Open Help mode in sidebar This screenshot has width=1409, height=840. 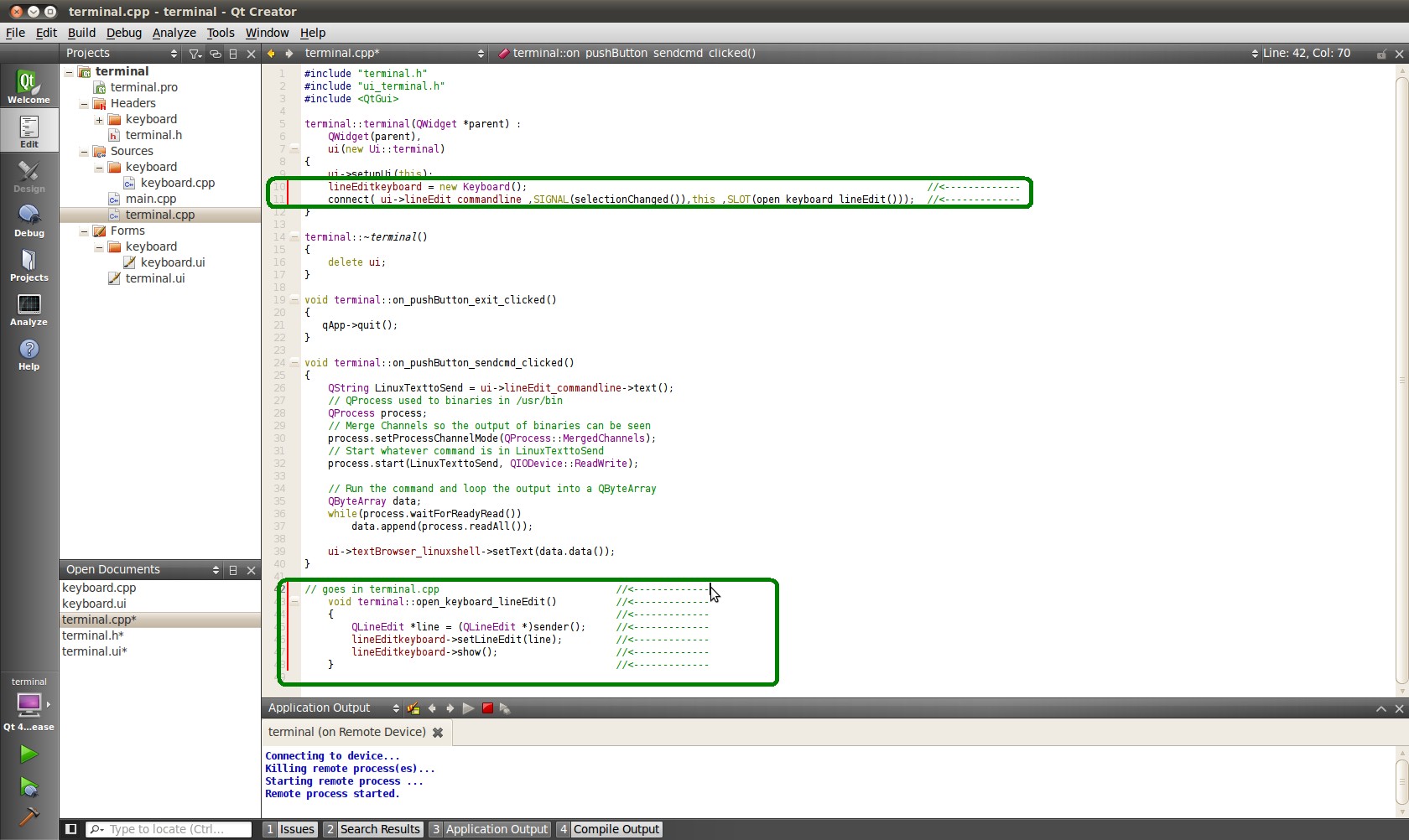tap(29, 354)
